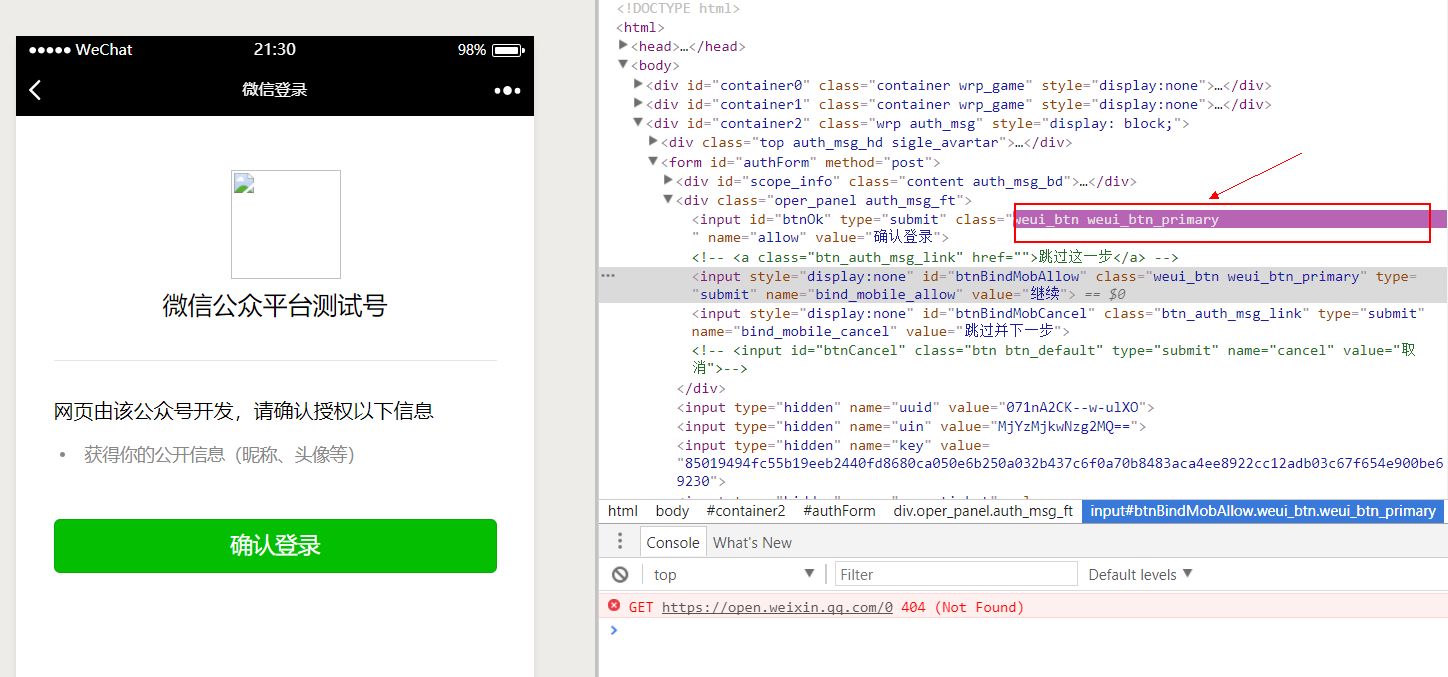Click the 微信公众平台测试号 title text
The image size is (1448, 677).
275,306
